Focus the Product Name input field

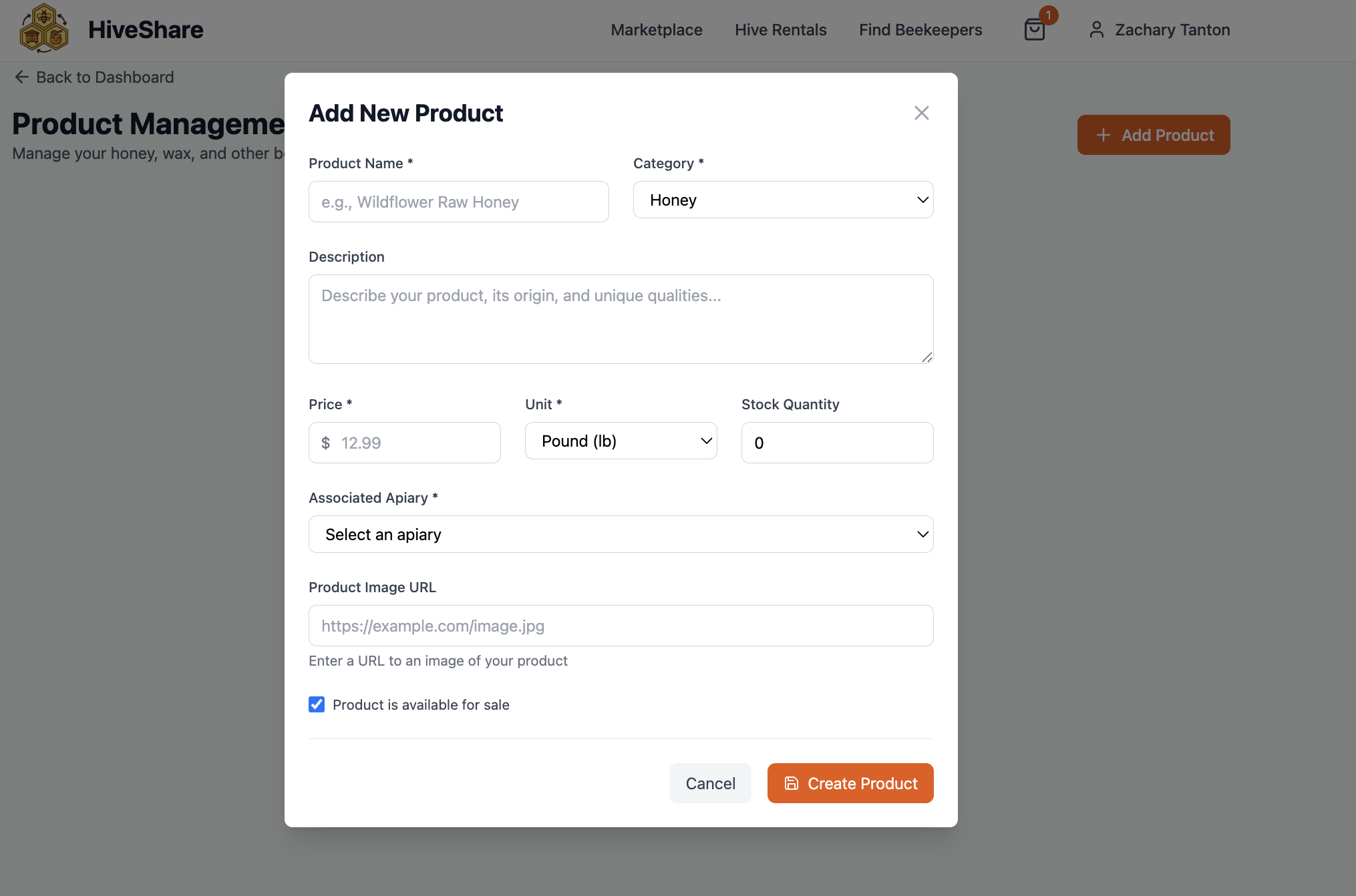point(458,202)
